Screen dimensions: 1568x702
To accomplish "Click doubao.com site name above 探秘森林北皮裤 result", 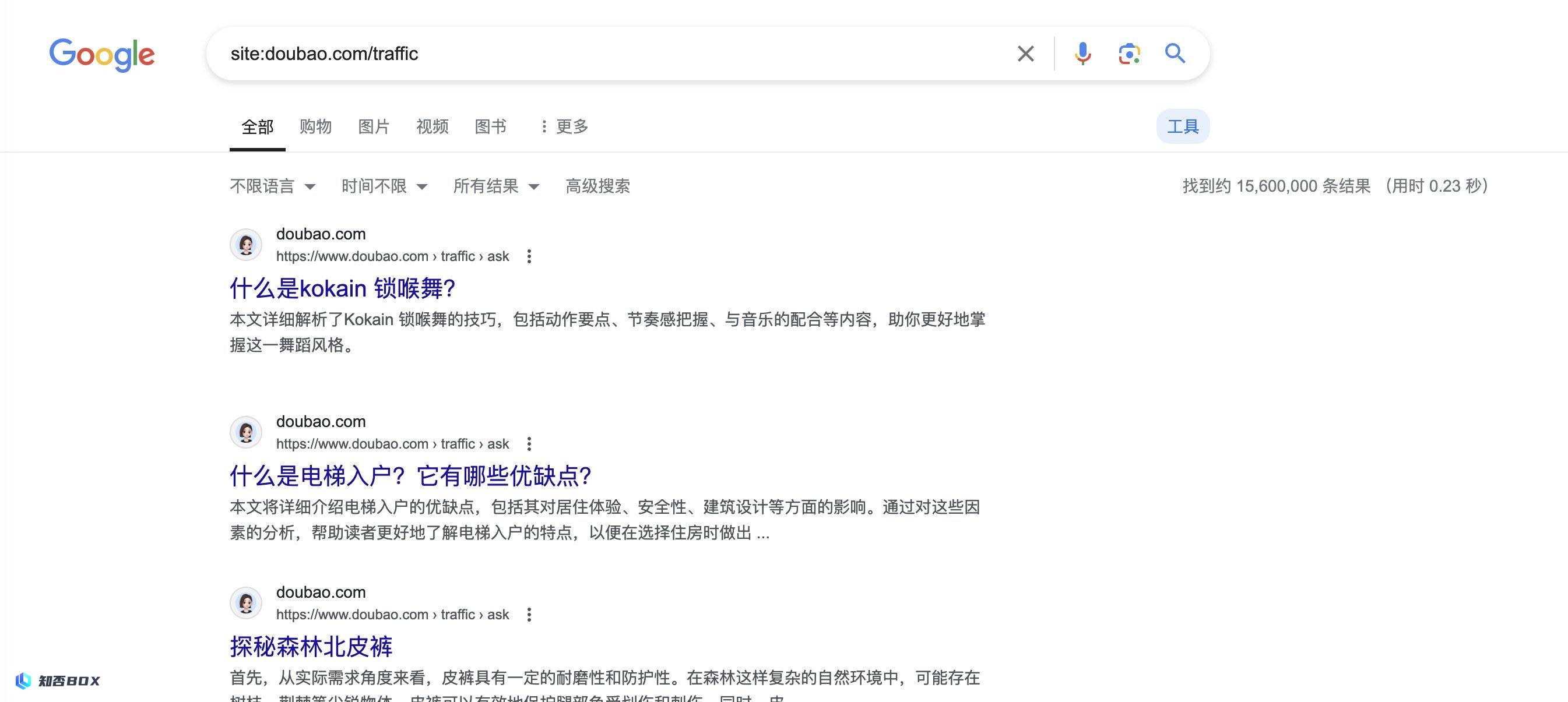I will (x=321, y=592).
